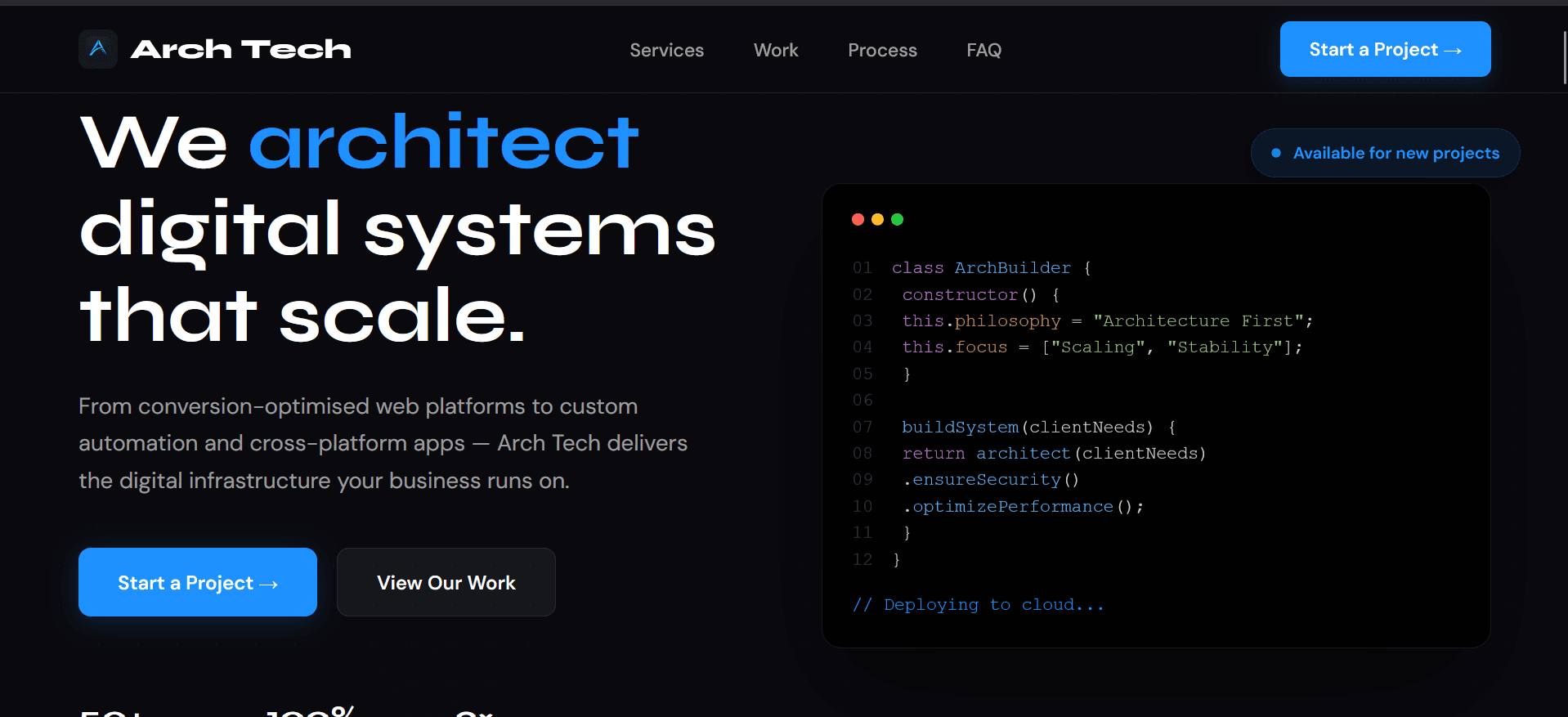Click the Arch Tech brand name

coord(241,50)
